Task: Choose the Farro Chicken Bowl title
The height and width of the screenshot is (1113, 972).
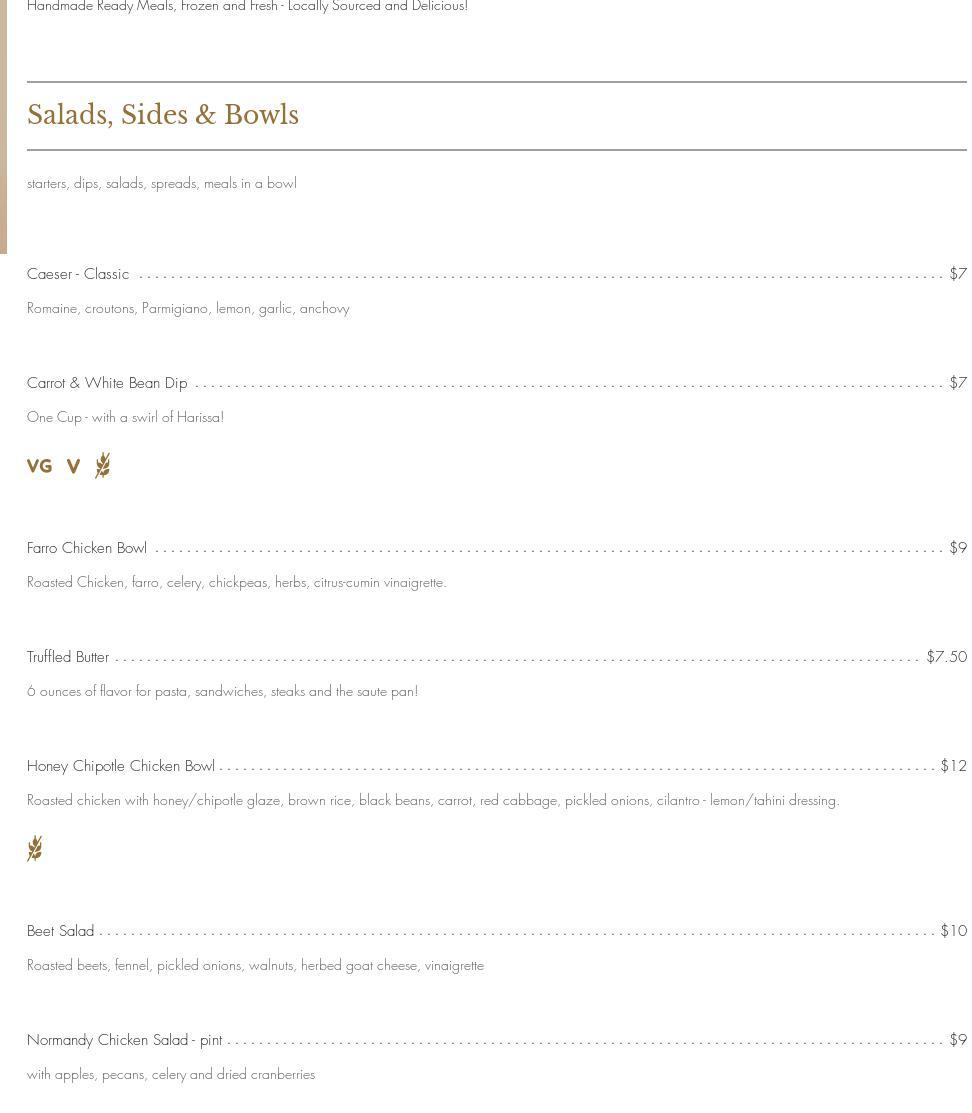Action: click(87, 548)
